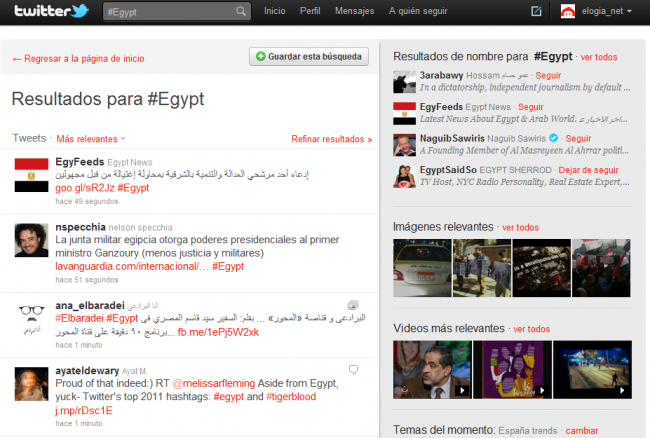Open A quién seguir in navigation
This screenshot has width=650, height=438.
click(418, 11)
